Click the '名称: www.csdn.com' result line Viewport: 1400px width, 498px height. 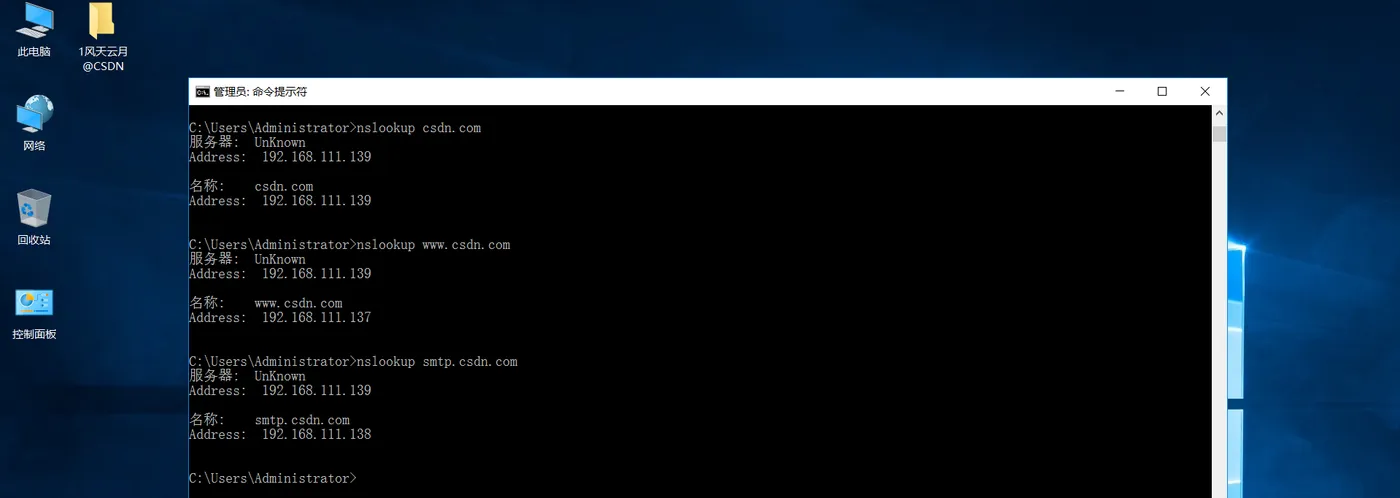(266, 303)
